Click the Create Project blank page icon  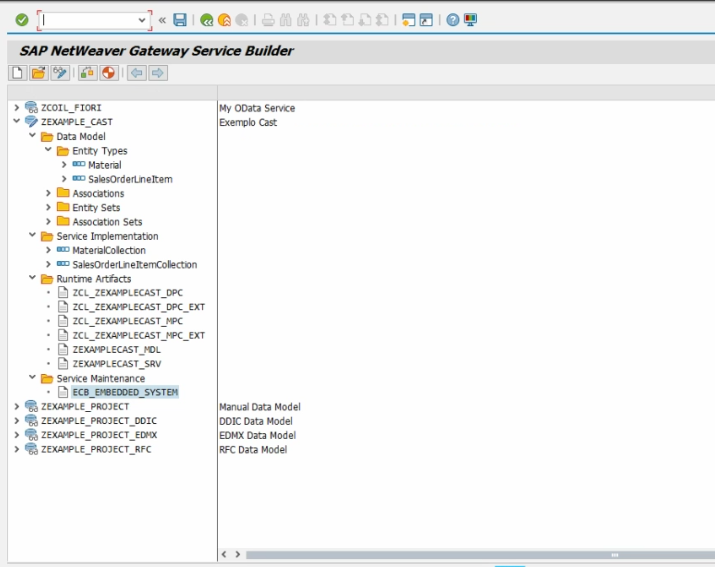[18, 73]
